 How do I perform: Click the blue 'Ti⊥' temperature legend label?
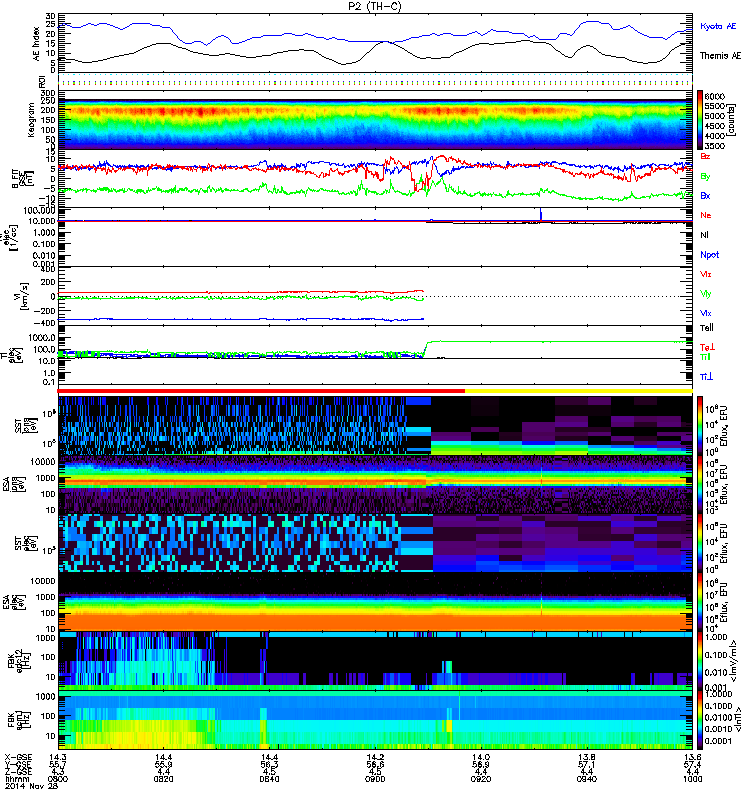pyautogui.click(x=706, y=377)
